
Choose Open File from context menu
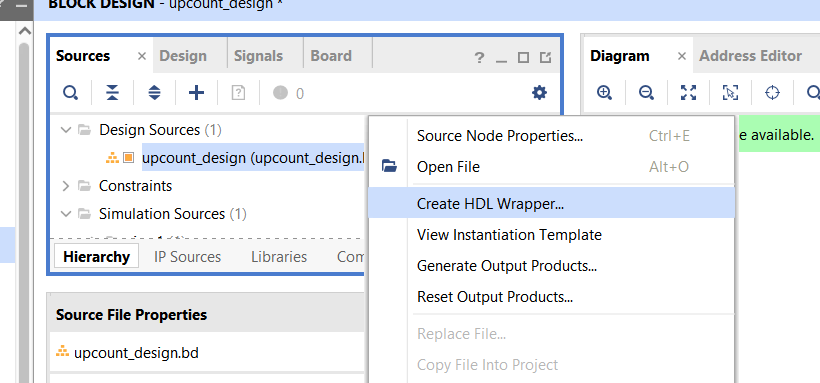click(x=551, y=167)
